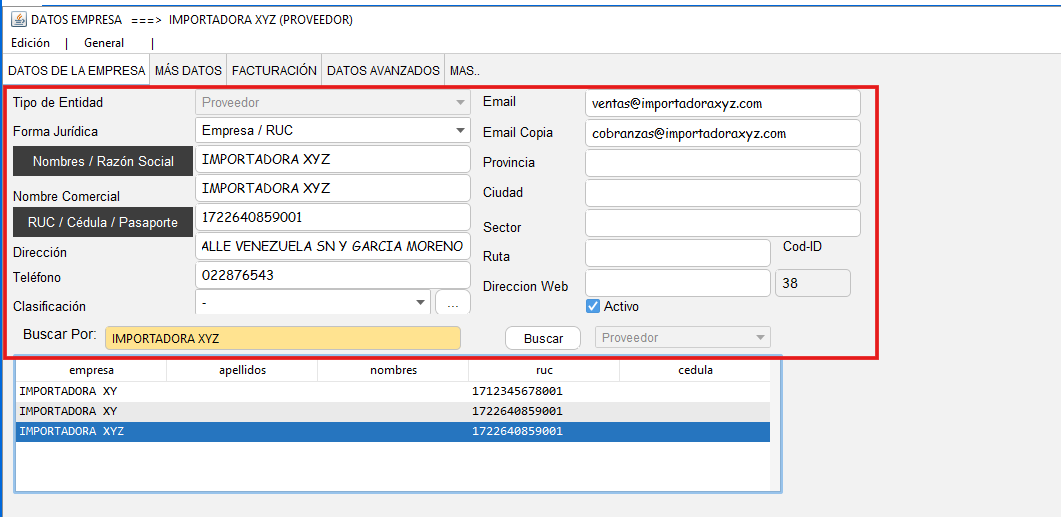1061x517 pixels.
Task: Click the Buscar button
Action: click(x=543, y=339)
